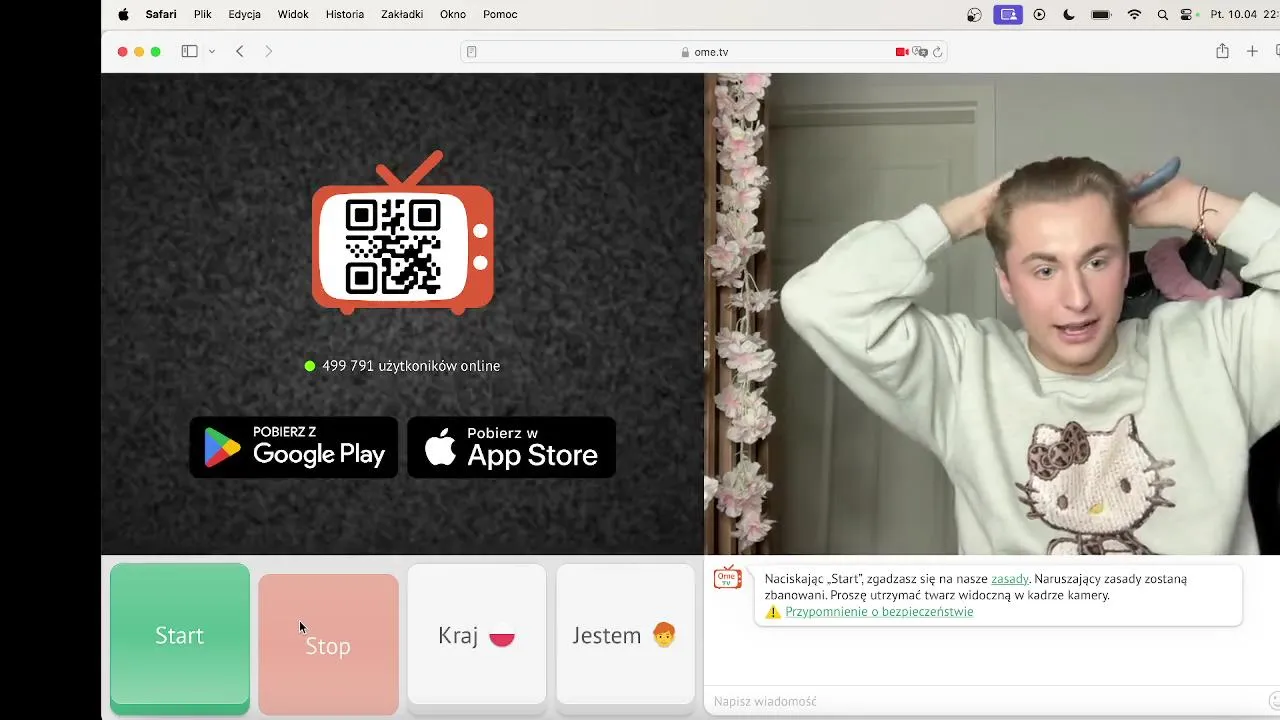Image resolution: width=1280 pixels, height=720 pixels.
Task: Go back with the back arrow
Action: (x=240, y=51)
